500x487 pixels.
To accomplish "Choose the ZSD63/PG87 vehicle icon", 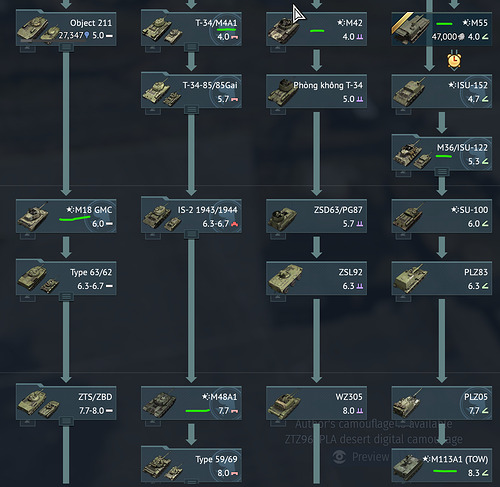I will 283,217.
